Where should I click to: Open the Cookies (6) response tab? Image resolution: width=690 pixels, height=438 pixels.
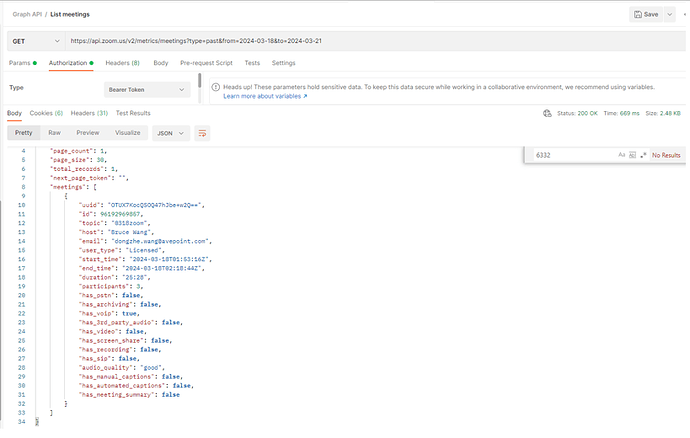[x=46, y=113]
